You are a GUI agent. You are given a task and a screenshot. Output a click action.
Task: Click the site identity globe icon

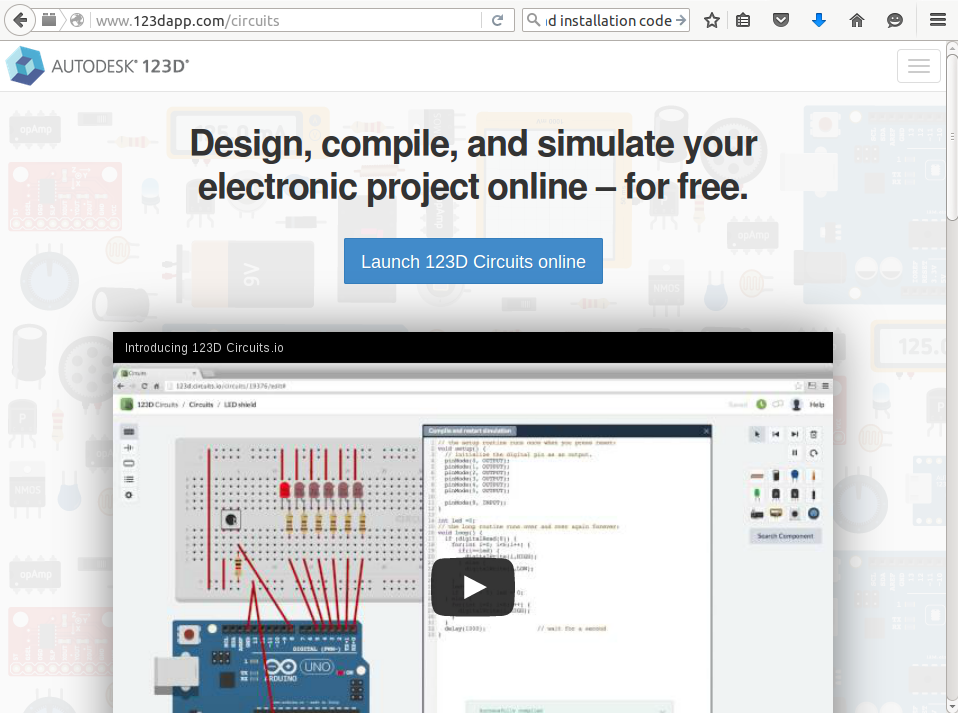click(x=77, y=20)
